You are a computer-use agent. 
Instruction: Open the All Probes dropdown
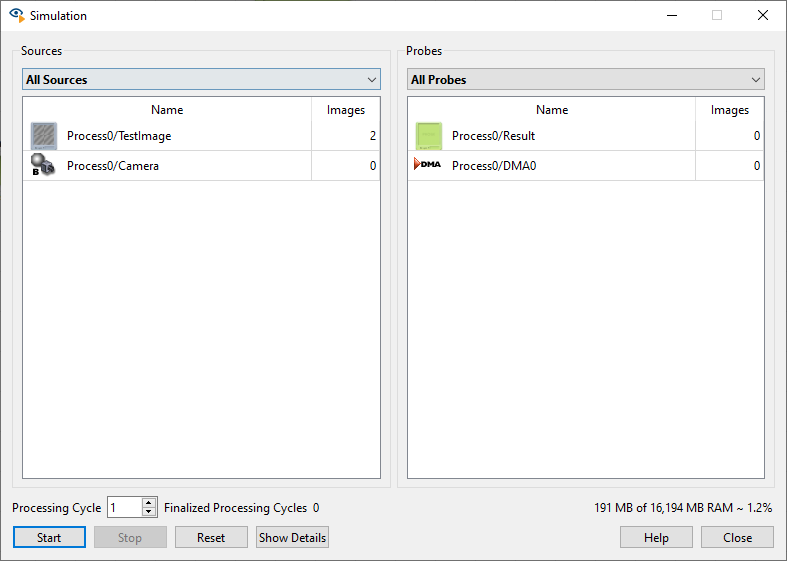click(x=586, y=79)
